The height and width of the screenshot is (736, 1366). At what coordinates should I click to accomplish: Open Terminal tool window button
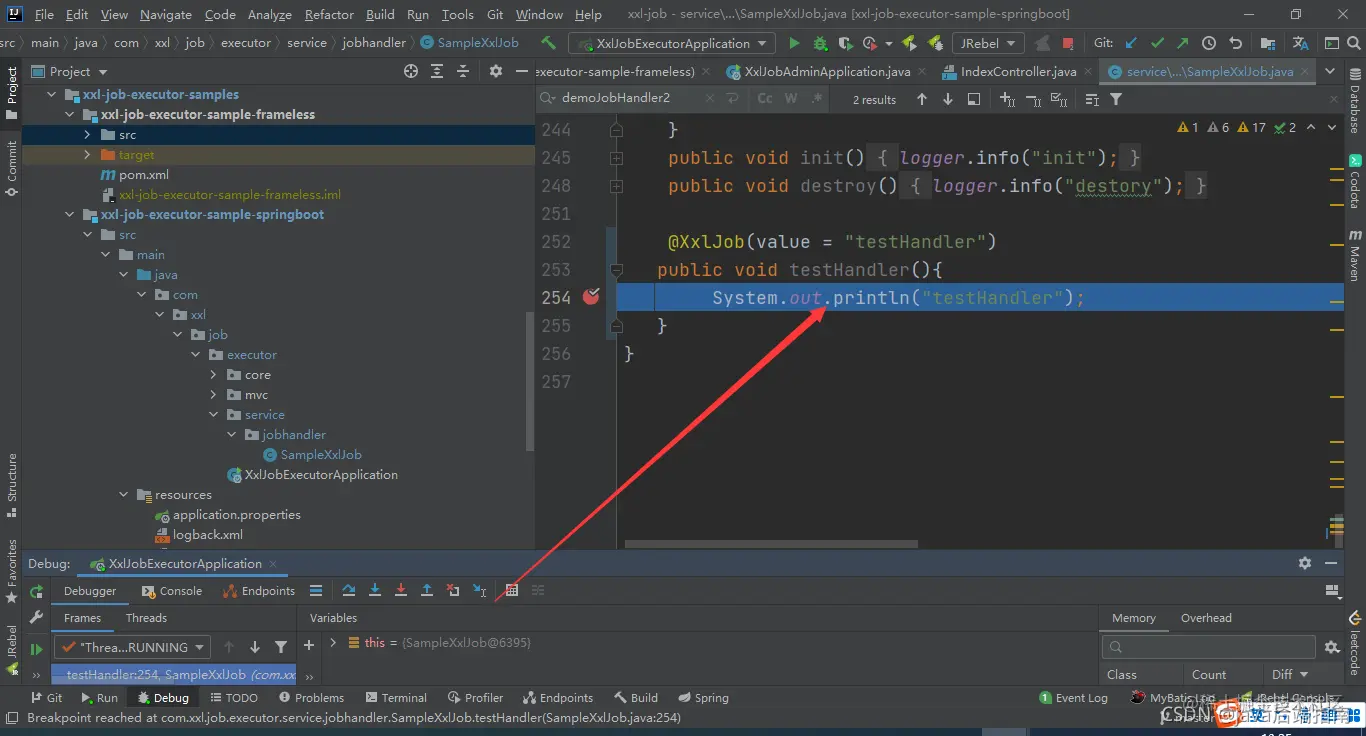395,698
